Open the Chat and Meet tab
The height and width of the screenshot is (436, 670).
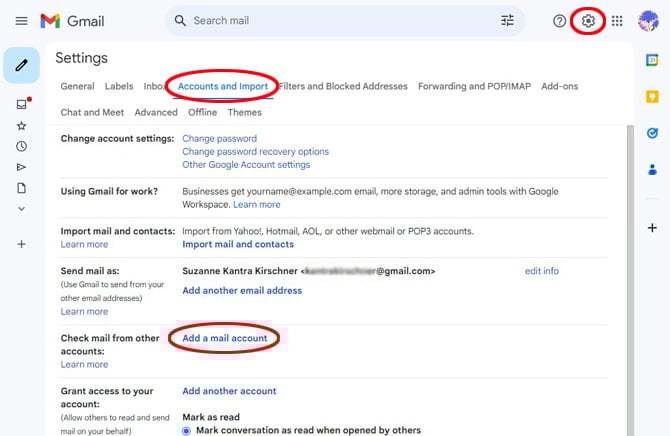pos(92,112)
